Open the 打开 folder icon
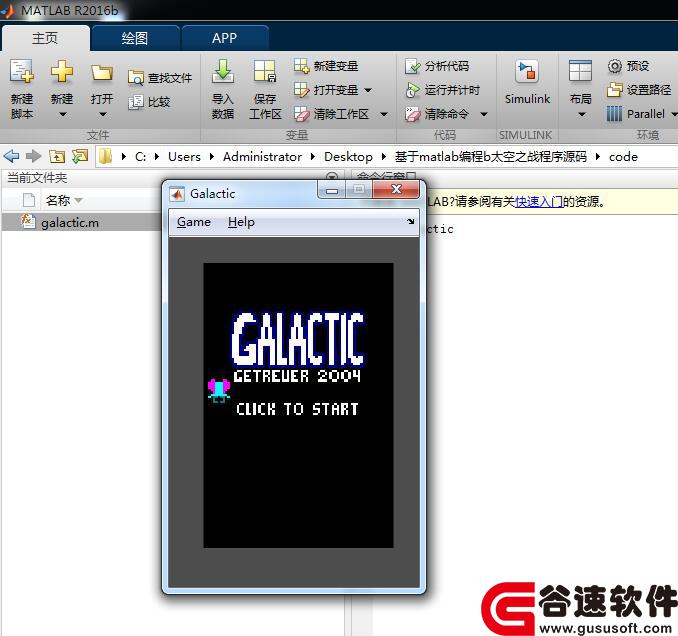 102,73
